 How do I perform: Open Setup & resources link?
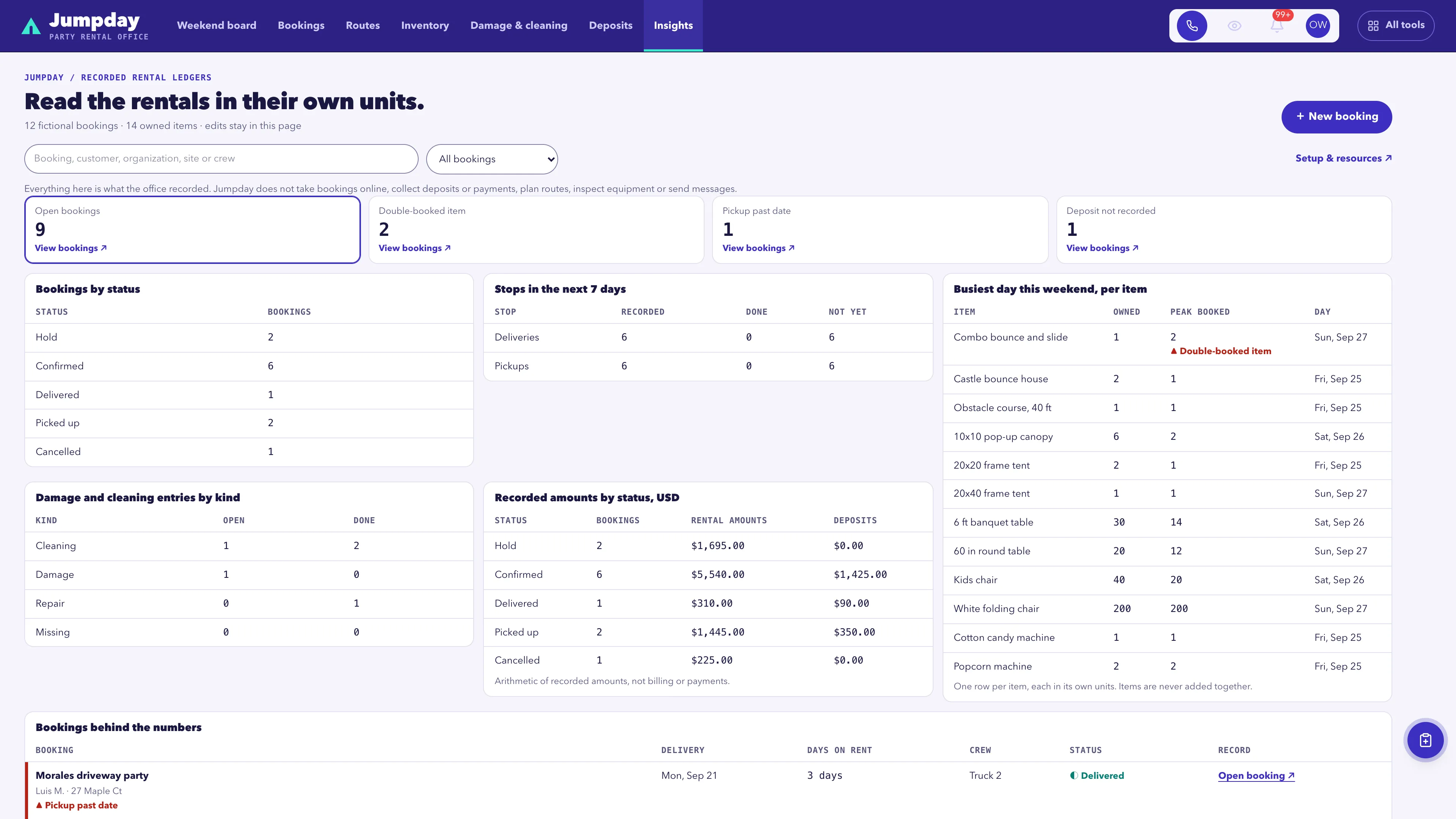click(x=1343, y=158)
